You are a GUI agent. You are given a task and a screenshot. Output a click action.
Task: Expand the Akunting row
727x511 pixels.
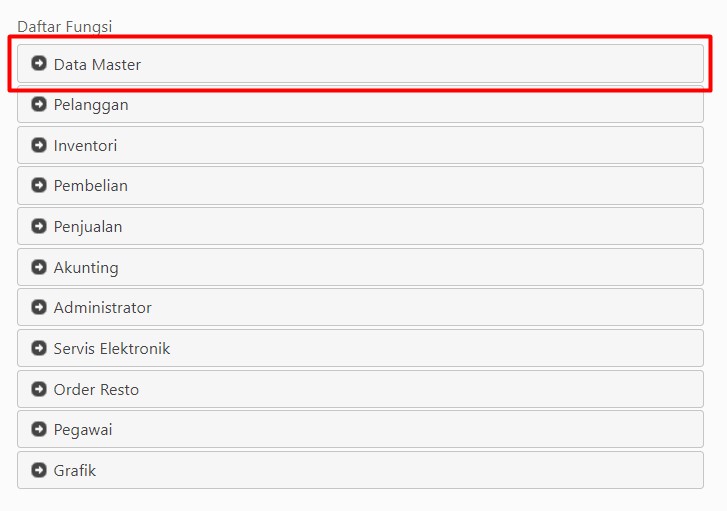(360, 267)
